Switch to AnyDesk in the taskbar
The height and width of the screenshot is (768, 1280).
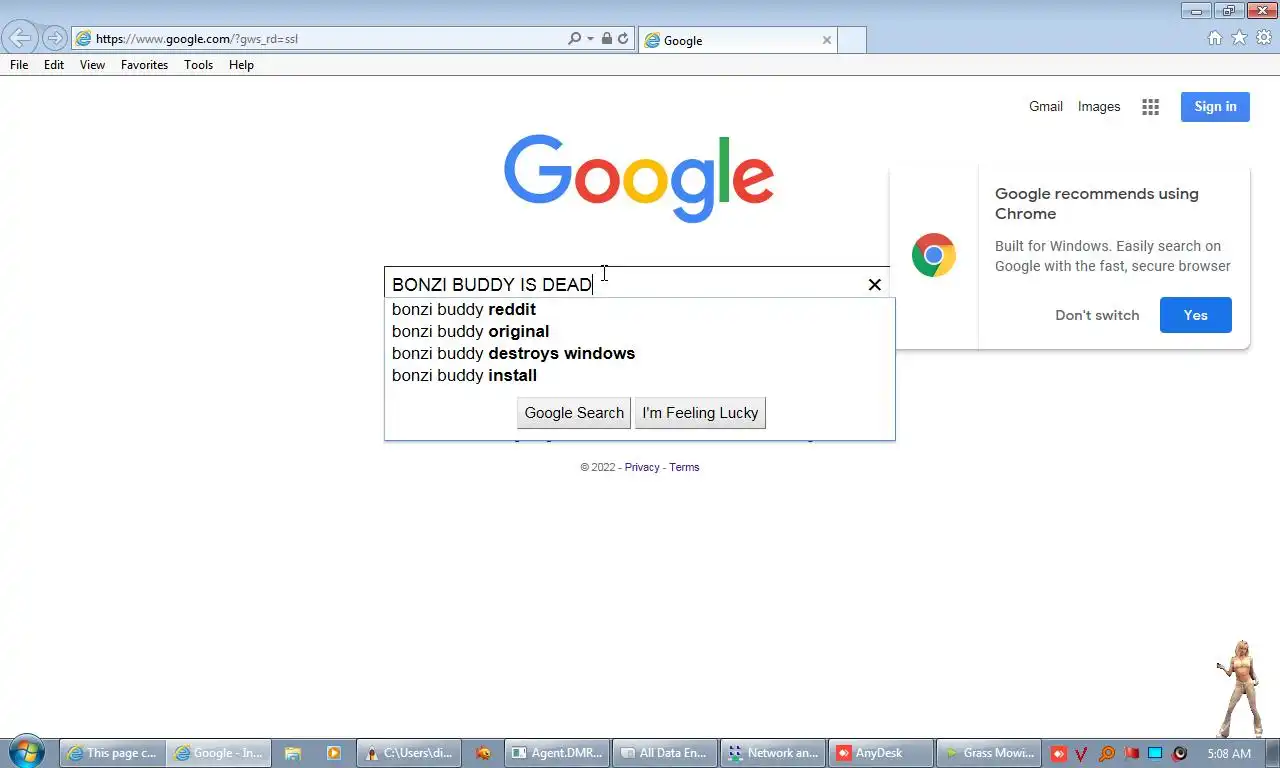click(x=881, y=753)
